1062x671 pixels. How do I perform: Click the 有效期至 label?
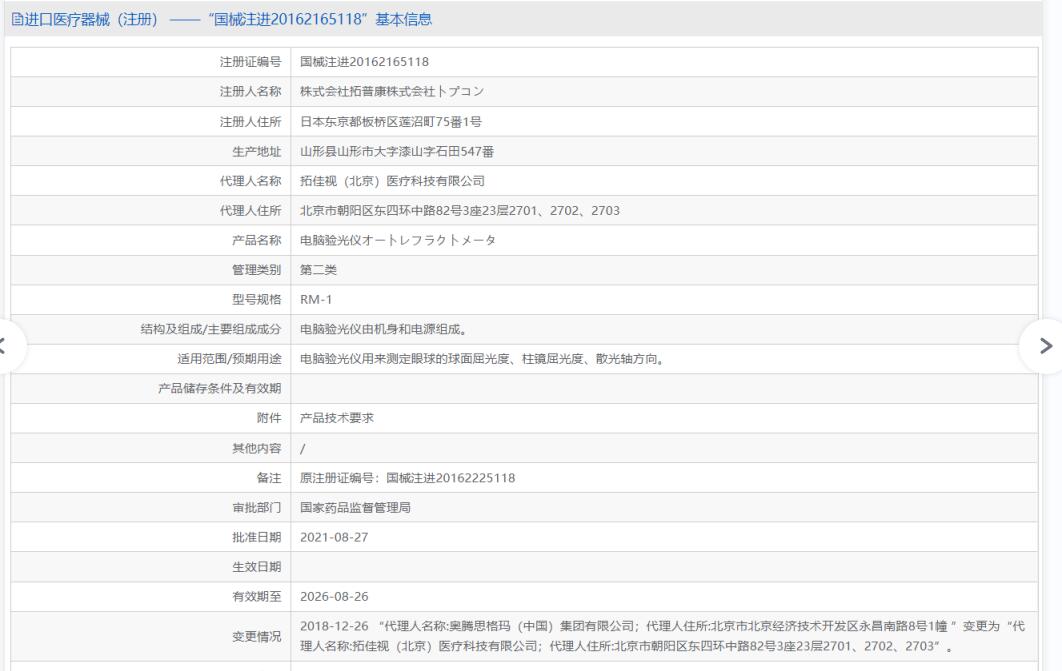(x=256, y=597)
